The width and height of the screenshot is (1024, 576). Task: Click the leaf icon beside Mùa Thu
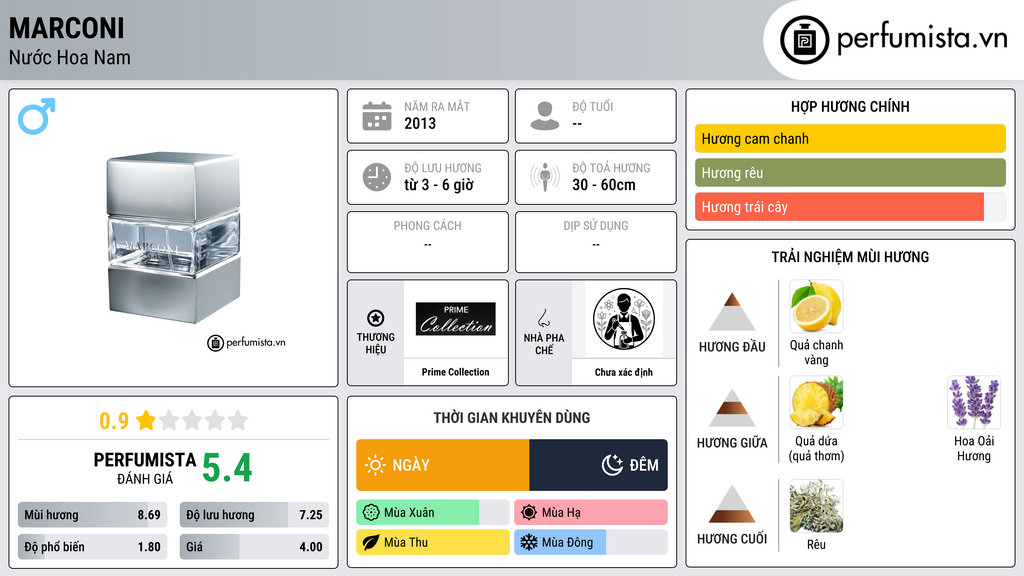371,542
